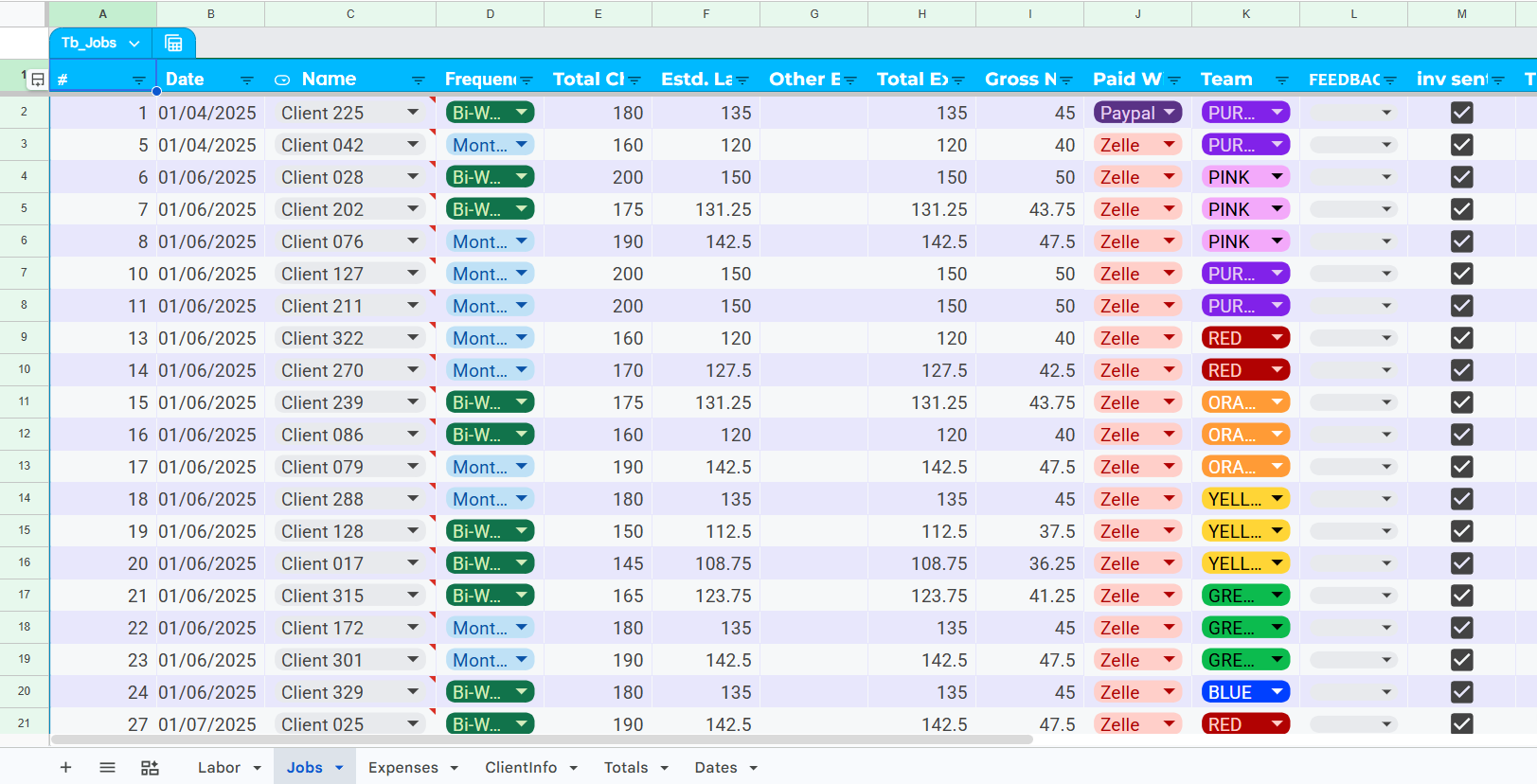Uncheck inv sent for Client 329
The image size is (1537, 784).
click(x=1462, y=692)
